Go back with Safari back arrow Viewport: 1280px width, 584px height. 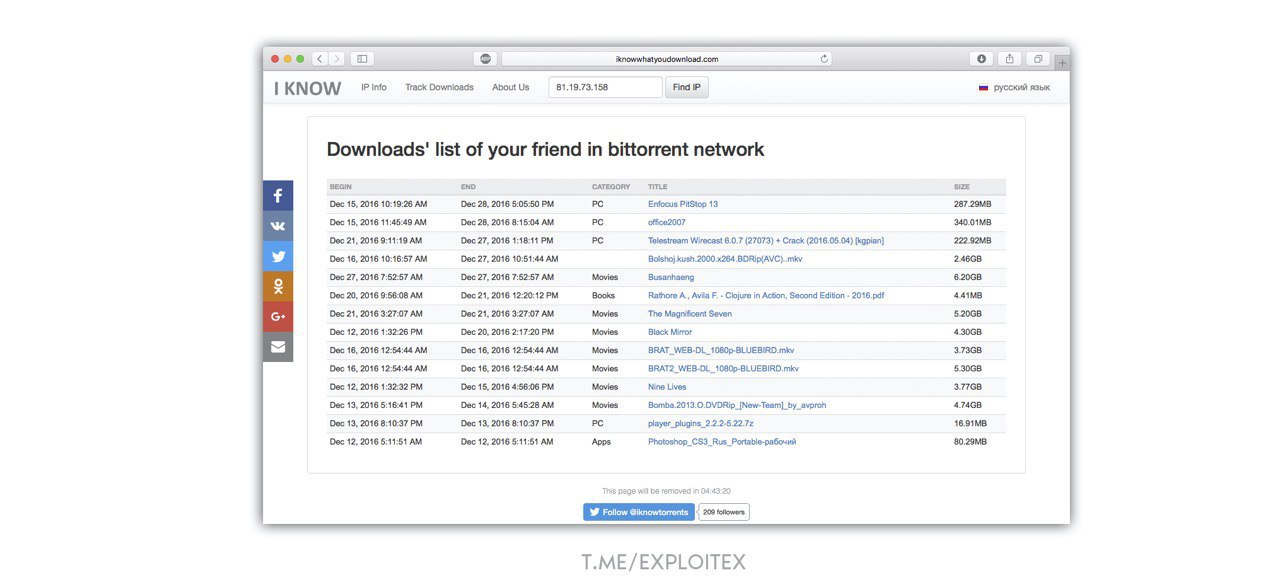pyautogui.click(x=320, y=59)
